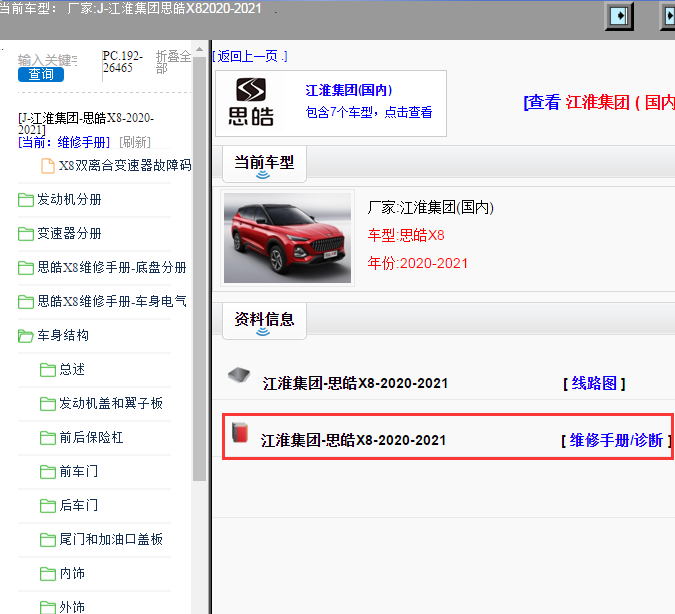This screenshot has height=614, width=675.
Task: Click the left panel vertical scrollbar
Action: click(x=199, y=267)
